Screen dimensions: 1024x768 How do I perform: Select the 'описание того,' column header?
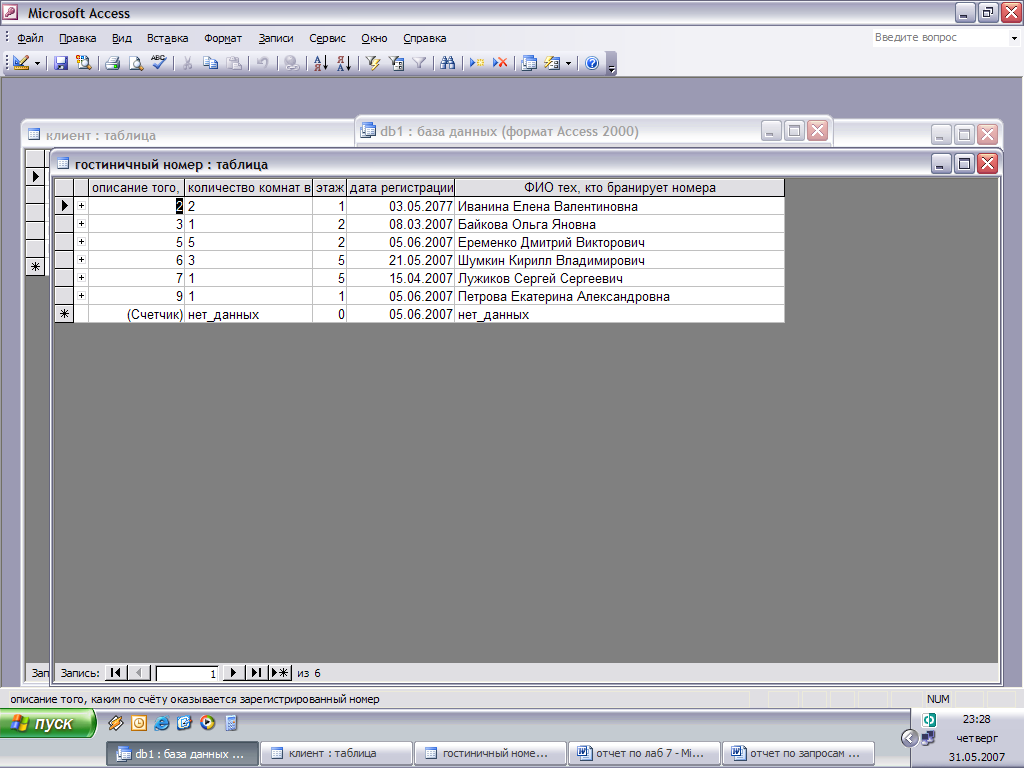pos(136,187)
